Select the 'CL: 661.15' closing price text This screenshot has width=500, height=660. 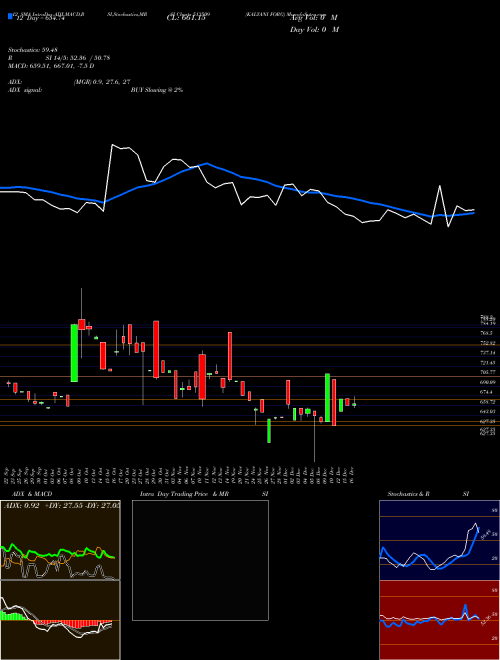click(x=186, y=18)
